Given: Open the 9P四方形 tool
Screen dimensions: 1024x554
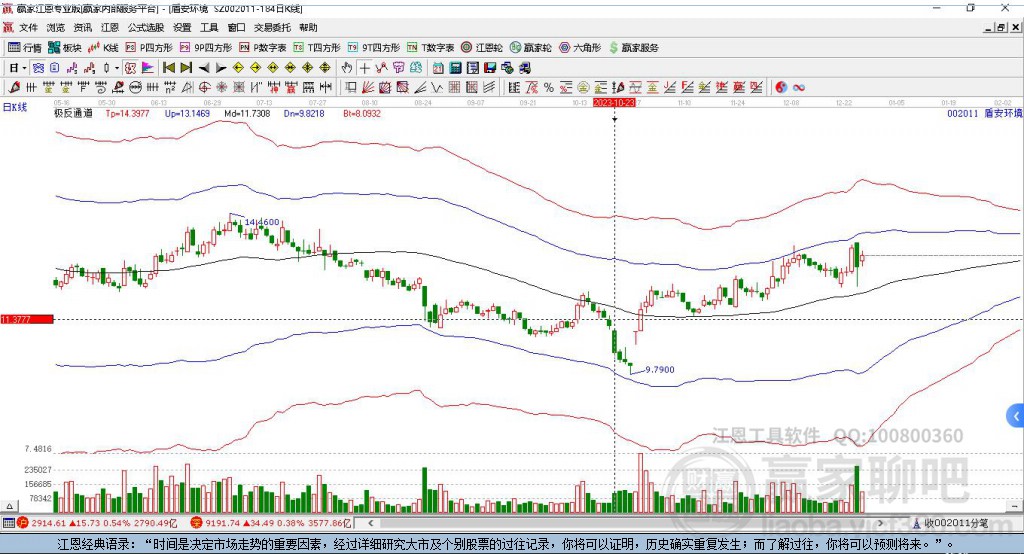Looking at the screenshot, I should click(206, 48).
